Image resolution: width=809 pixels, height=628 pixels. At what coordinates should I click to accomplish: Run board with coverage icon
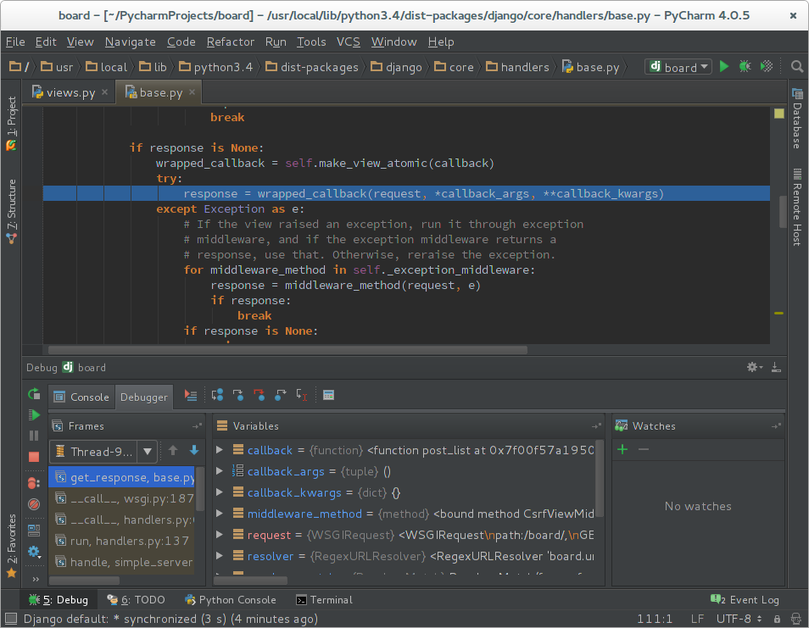767,67
